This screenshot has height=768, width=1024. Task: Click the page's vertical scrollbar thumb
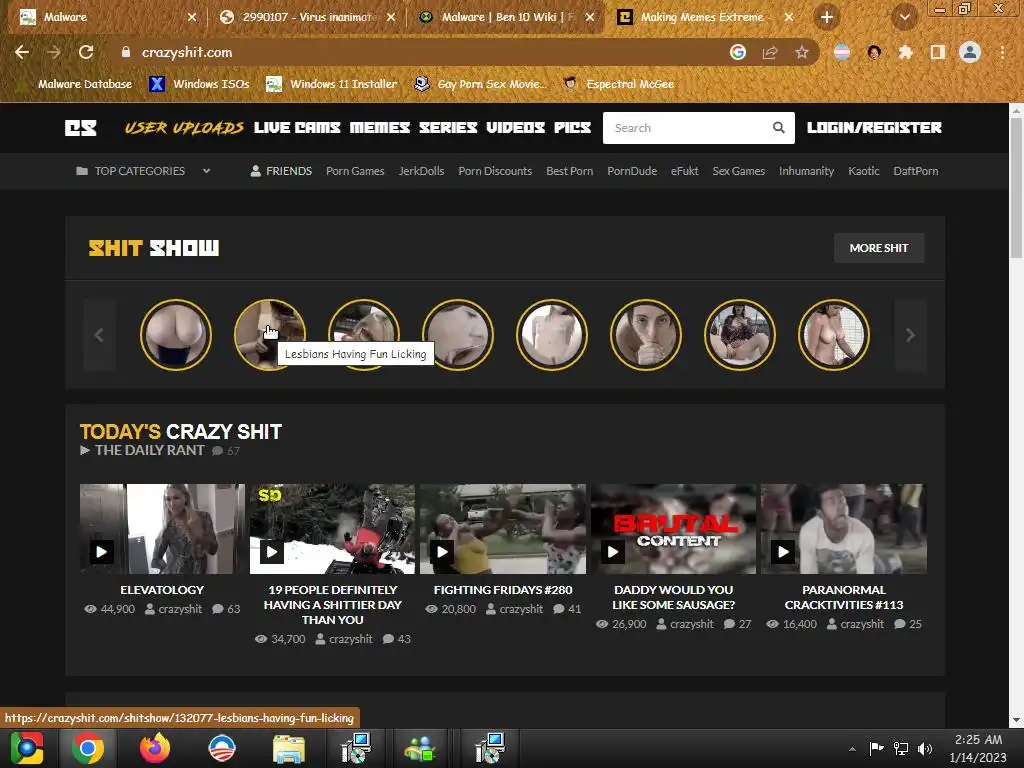click(1016, 189)
